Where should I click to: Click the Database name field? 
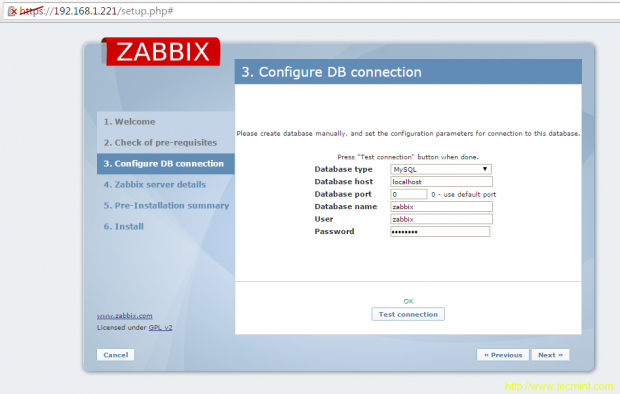pyautogui.click(x=441, y=206)
